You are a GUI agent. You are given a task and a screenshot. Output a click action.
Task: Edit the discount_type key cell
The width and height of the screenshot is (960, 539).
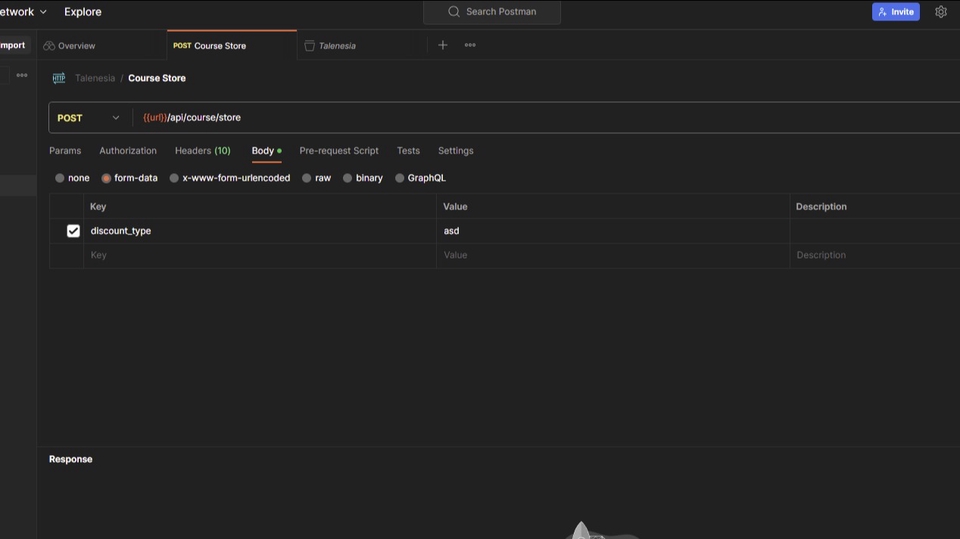(260, 231)
